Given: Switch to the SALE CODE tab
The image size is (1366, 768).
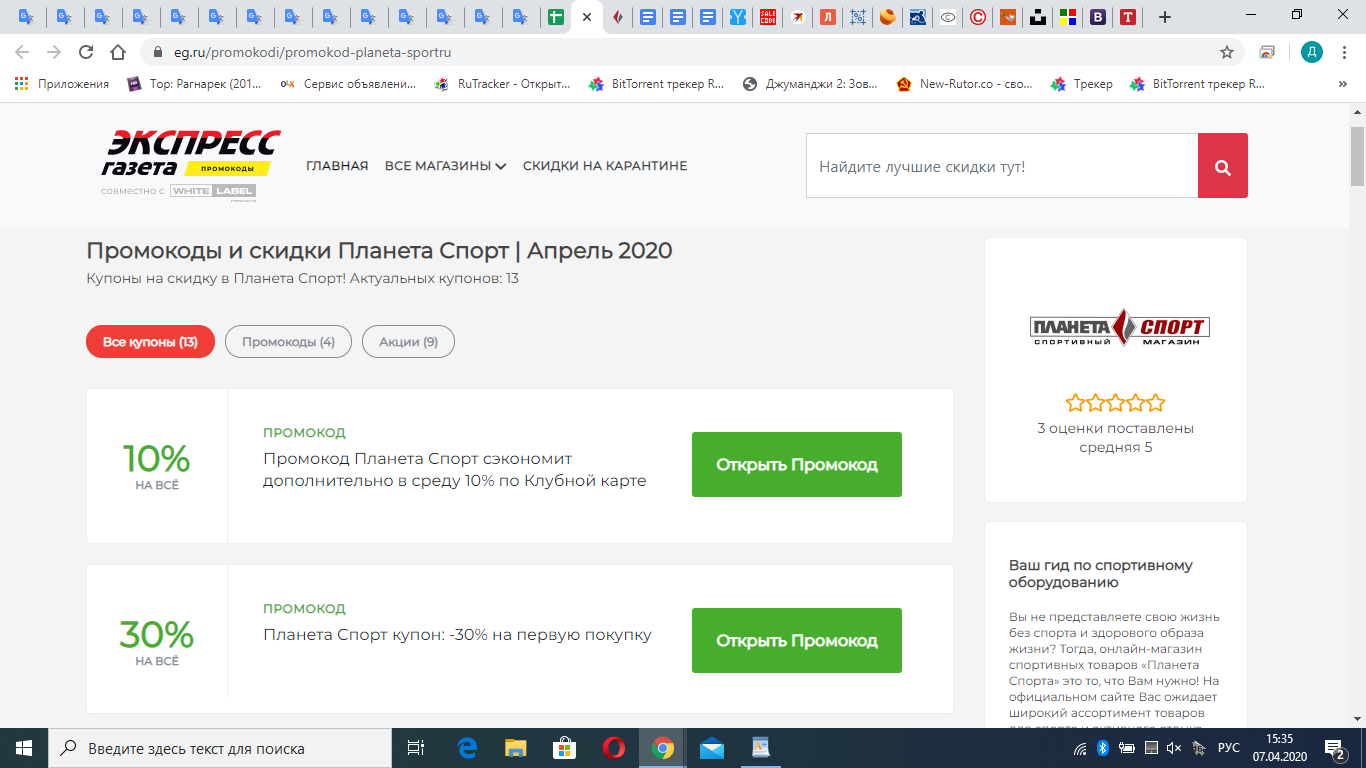Looking at the screenshot, I should click(768, 17).
